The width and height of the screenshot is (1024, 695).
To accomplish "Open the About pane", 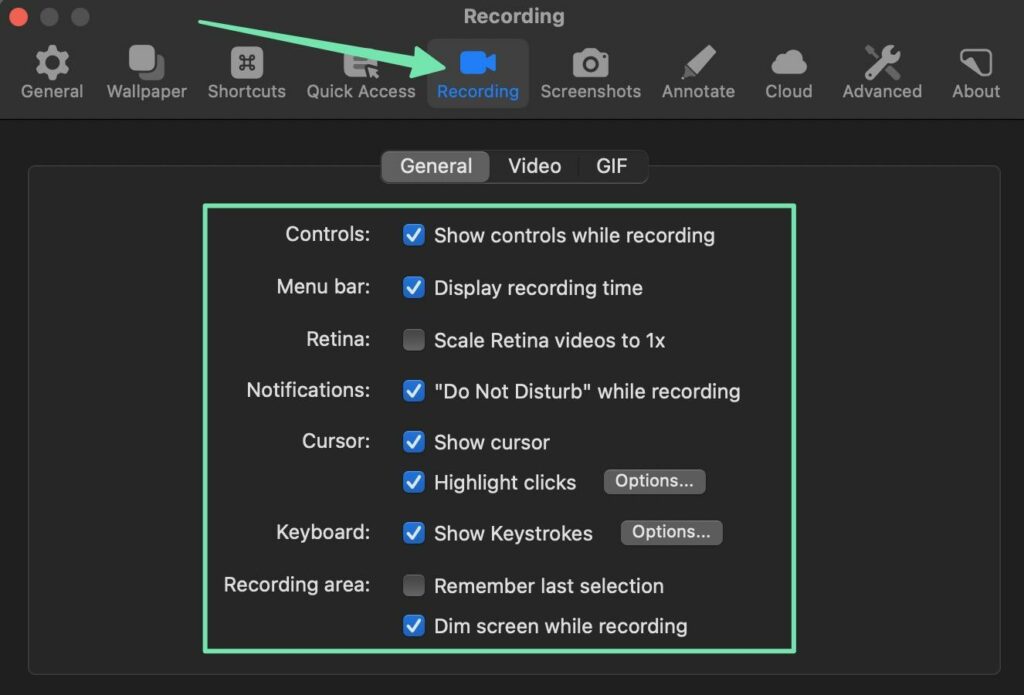I will (975, 73).
